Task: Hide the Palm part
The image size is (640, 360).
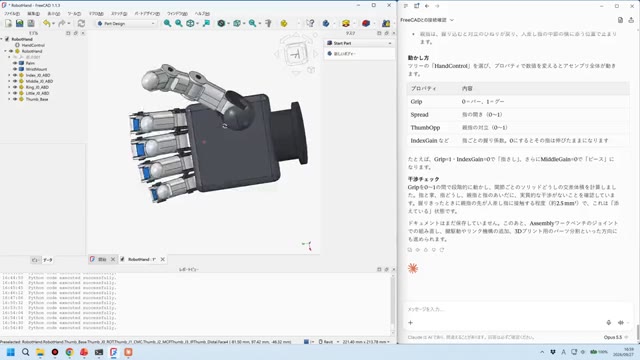Action: 15,63
